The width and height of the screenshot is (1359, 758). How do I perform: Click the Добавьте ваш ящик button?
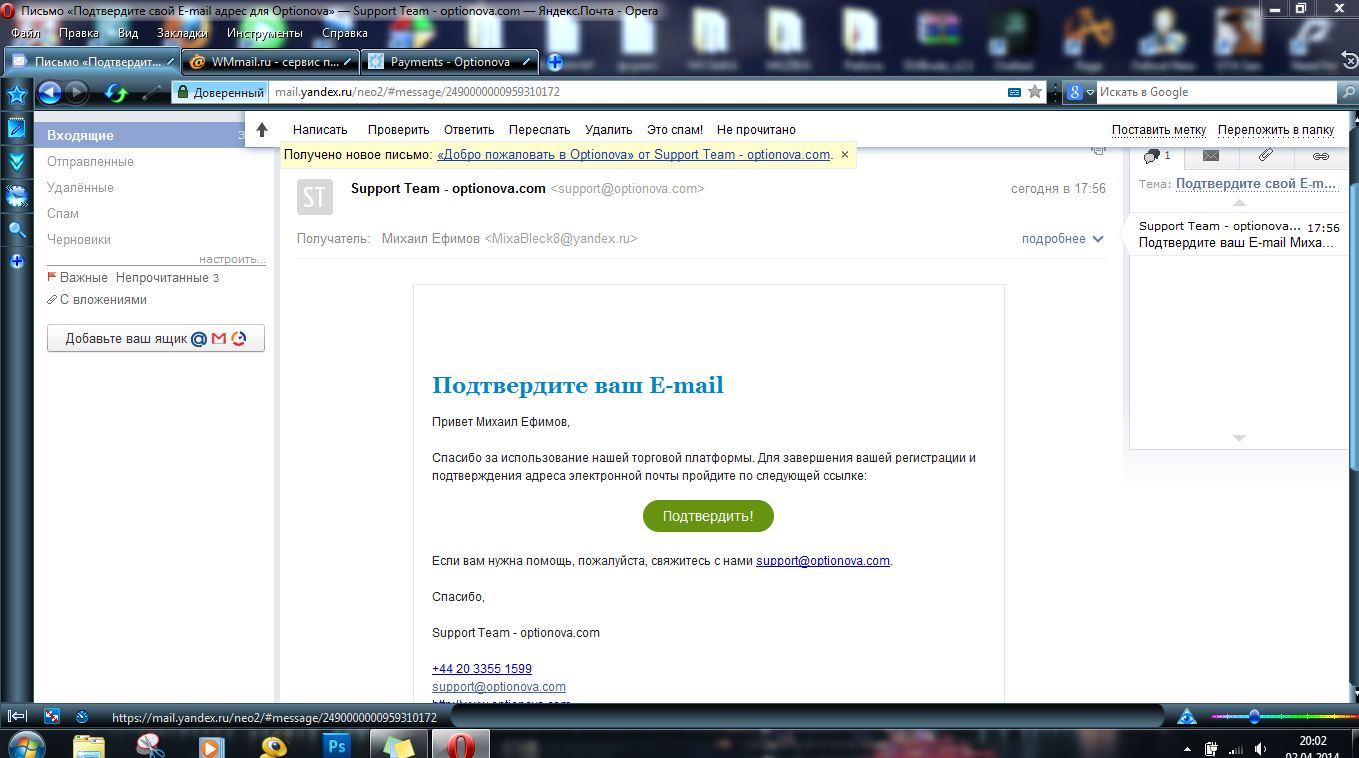click(156, 339)
